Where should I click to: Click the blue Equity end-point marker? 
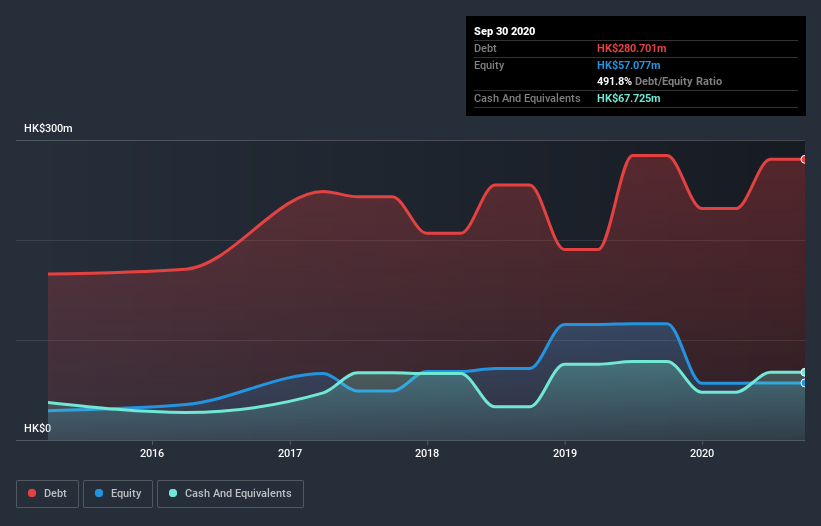[x=804, y=383]
